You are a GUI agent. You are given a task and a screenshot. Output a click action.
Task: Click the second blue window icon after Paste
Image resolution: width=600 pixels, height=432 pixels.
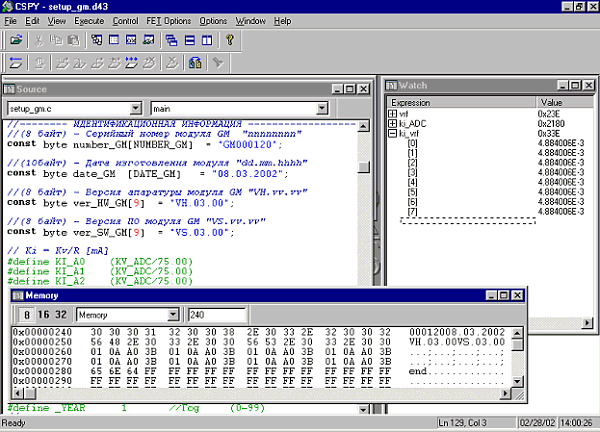tap(114, 40)
